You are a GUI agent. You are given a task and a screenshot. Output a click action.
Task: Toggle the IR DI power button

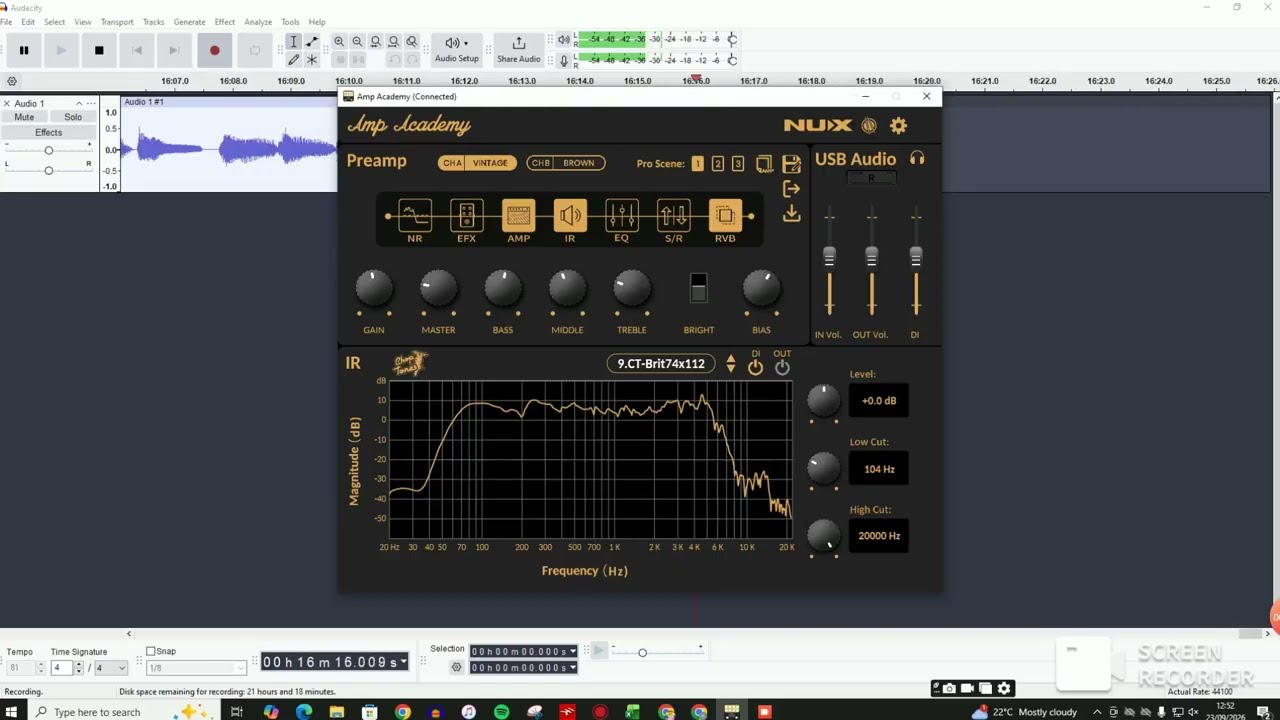click(755, 367)
